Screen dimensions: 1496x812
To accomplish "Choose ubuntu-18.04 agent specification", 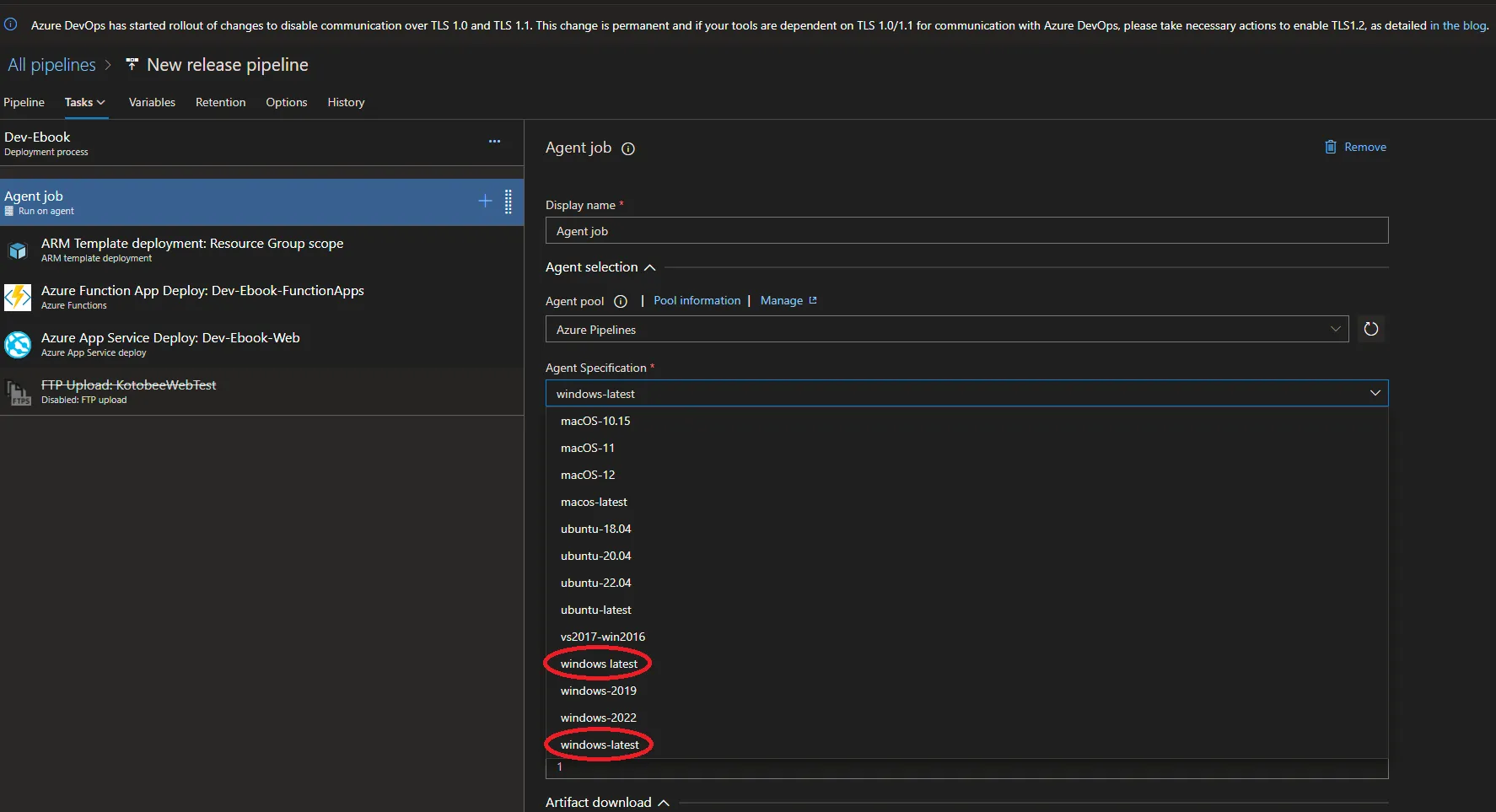I will click(966, 529).
